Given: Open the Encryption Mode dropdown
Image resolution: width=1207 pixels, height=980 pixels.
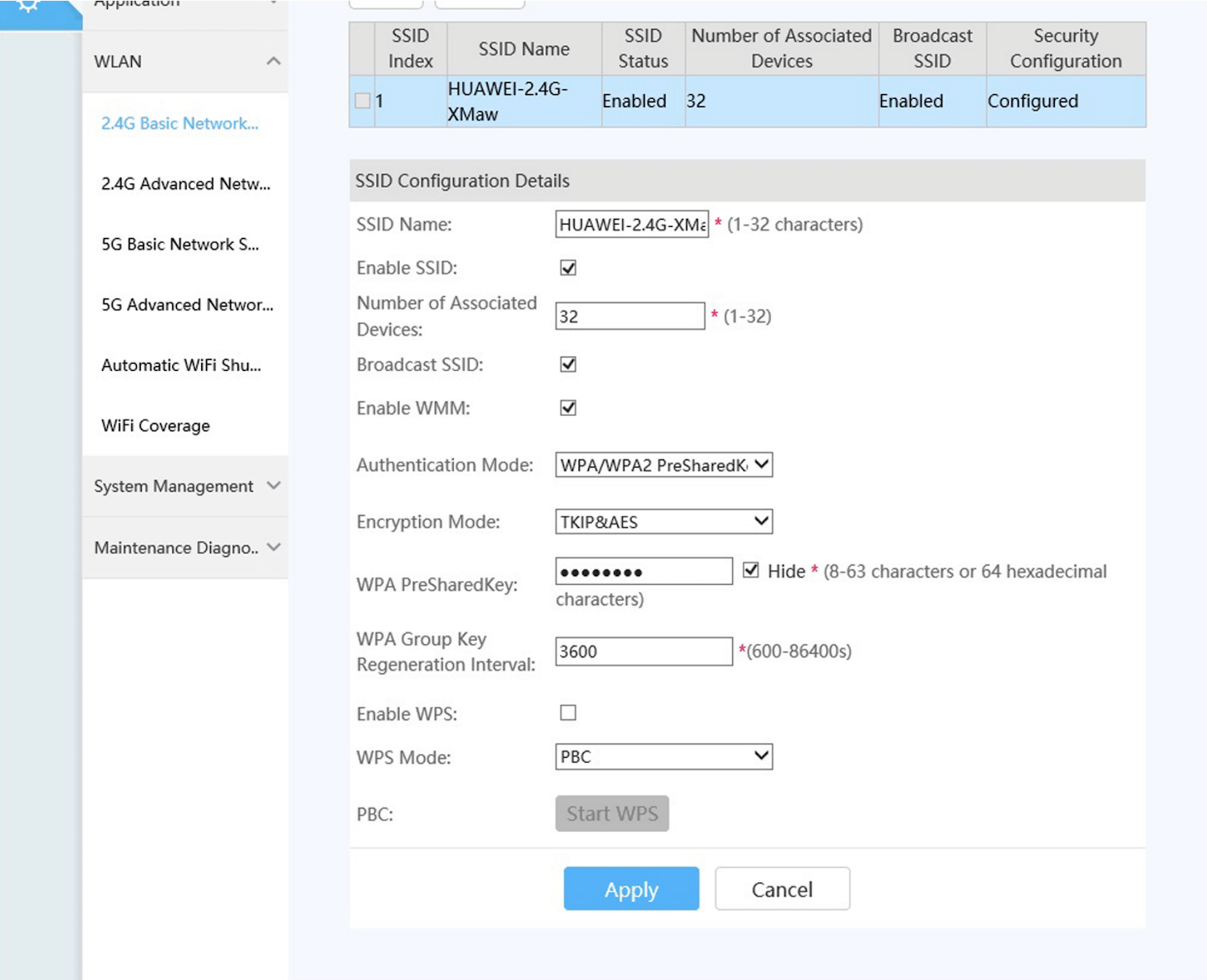Looking at the screenshot, I should coord(664,522).
